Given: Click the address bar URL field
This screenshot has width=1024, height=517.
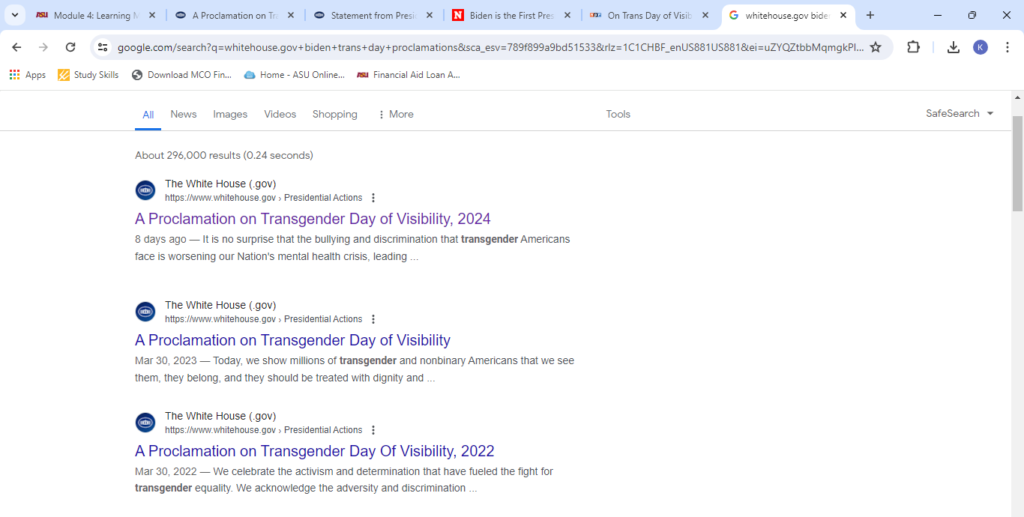Looking at the screenshot, I should (x=490, y=47).
